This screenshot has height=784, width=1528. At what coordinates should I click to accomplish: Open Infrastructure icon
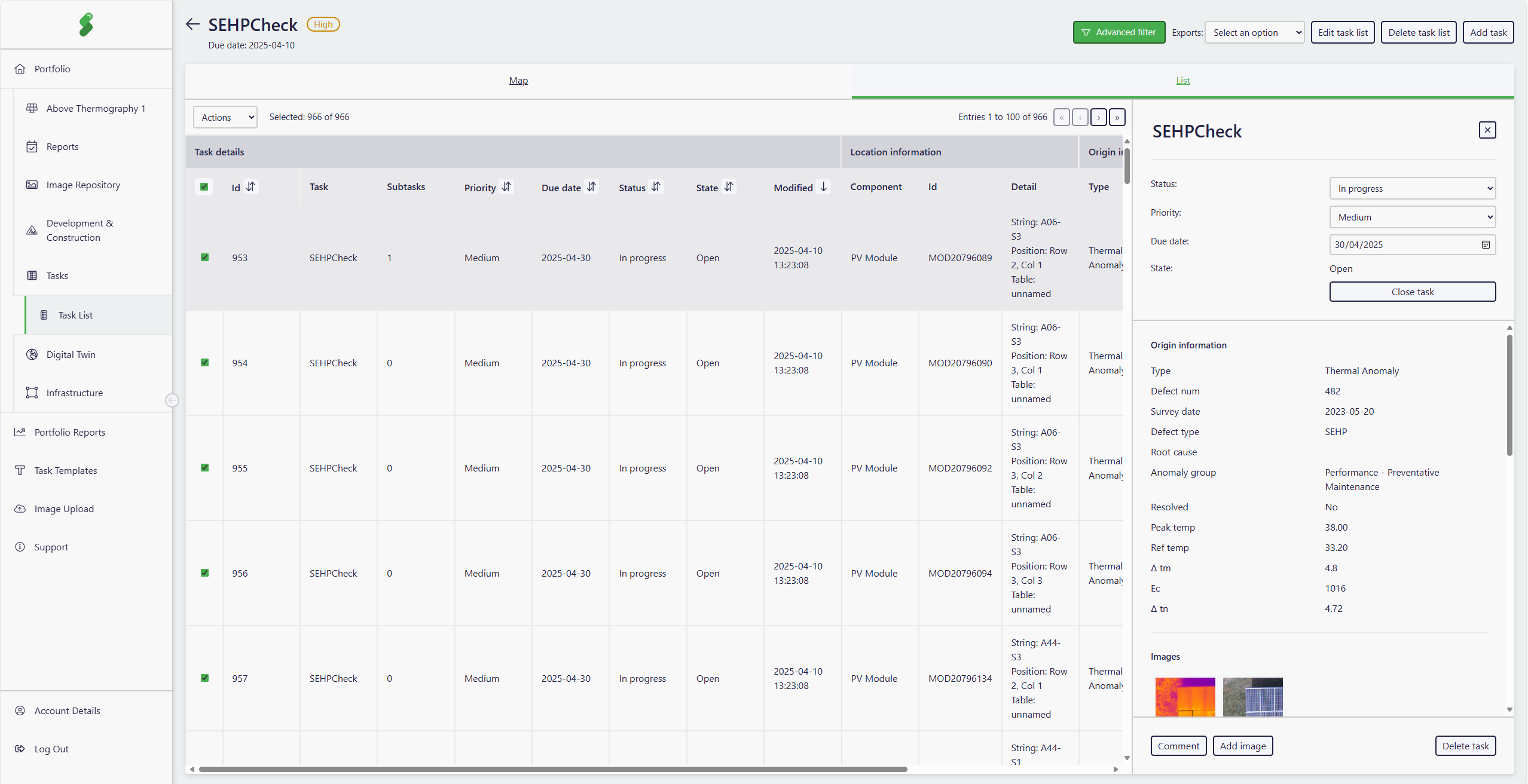[32, 393]
